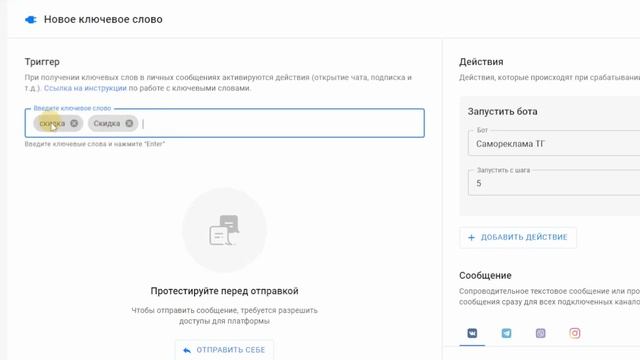Open the 'Ссылка на инструкции' link

pos(85,88)
